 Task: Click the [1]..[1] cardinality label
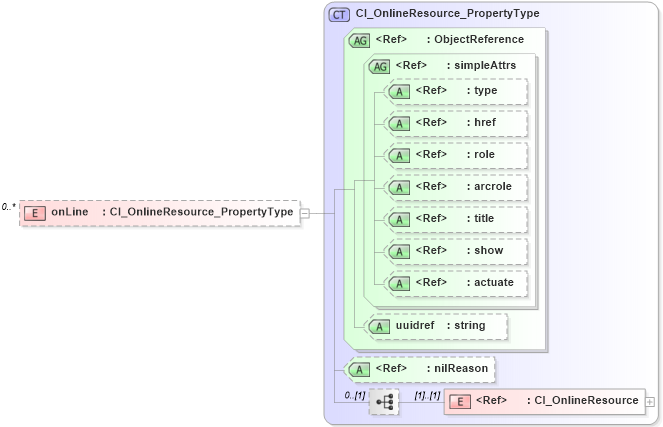[x=427, y=396]
